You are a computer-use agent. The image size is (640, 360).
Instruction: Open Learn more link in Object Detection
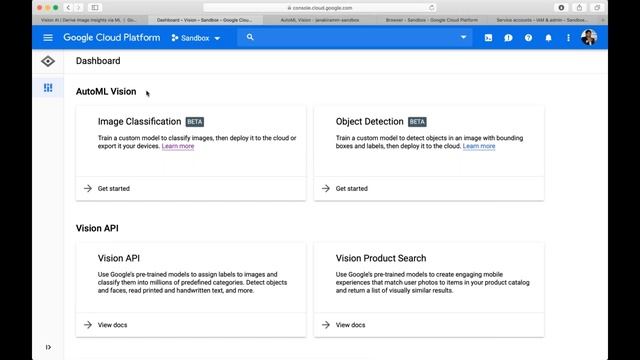(479, 146)
